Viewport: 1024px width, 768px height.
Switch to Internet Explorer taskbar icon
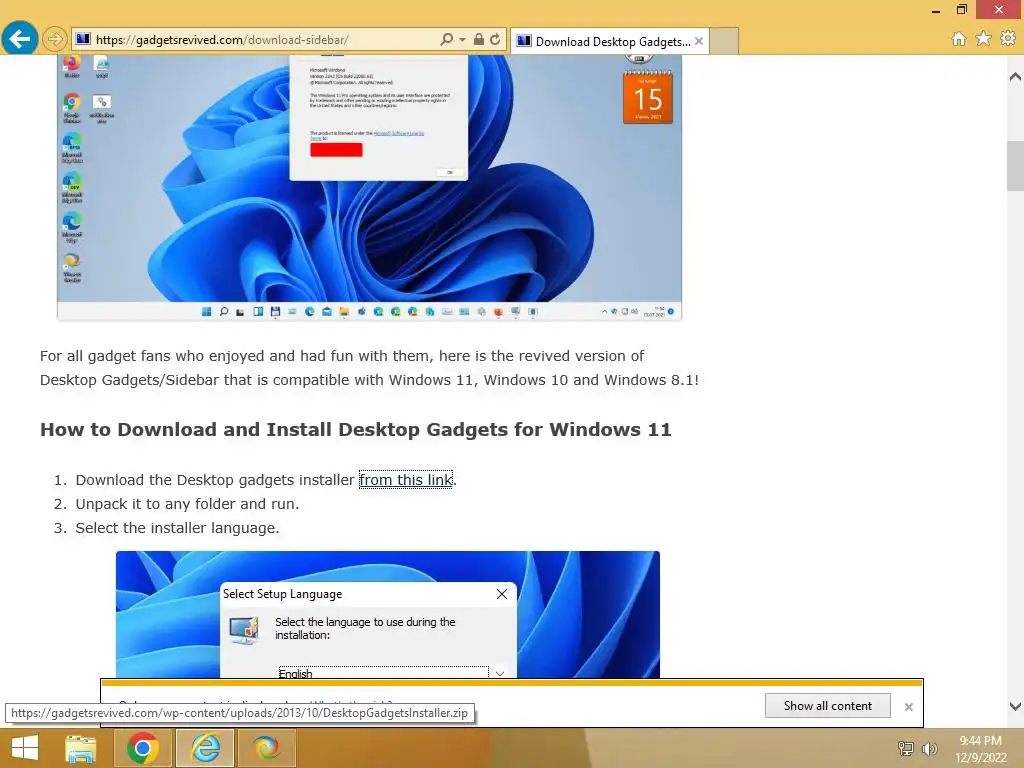[206, 748]
